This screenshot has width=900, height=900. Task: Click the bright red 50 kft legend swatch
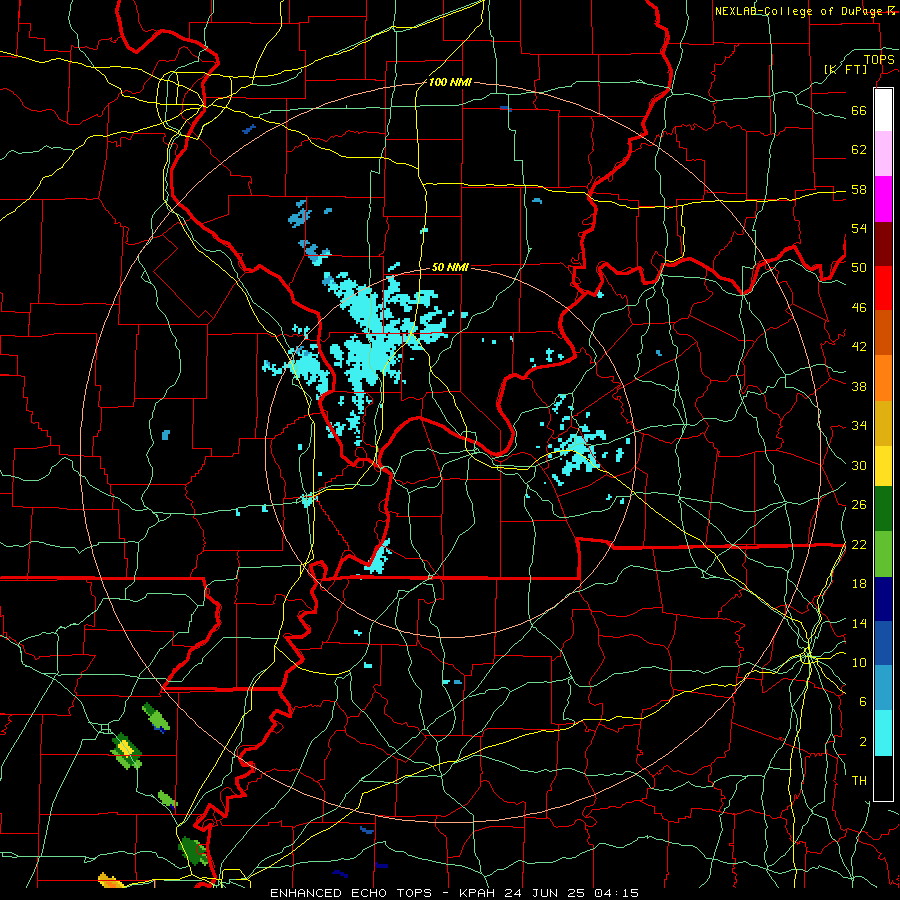(x=883, y=288)
